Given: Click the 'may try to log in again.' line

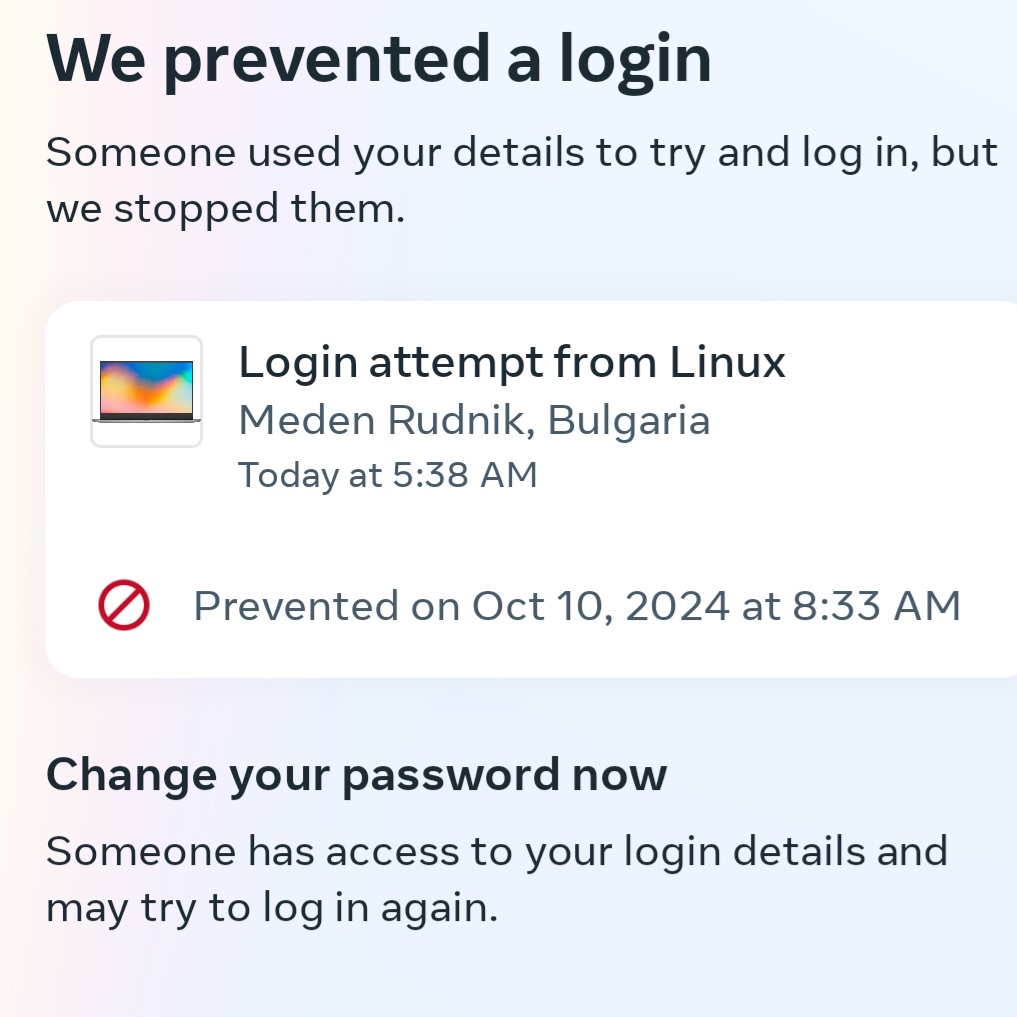Looking at the screenshot, I should click(x=272, y=909).
